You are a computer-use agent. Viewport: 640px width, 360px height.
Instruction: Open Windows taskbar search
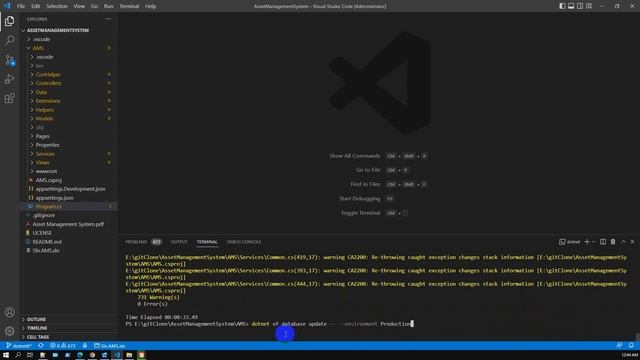(x=18, y=355)
